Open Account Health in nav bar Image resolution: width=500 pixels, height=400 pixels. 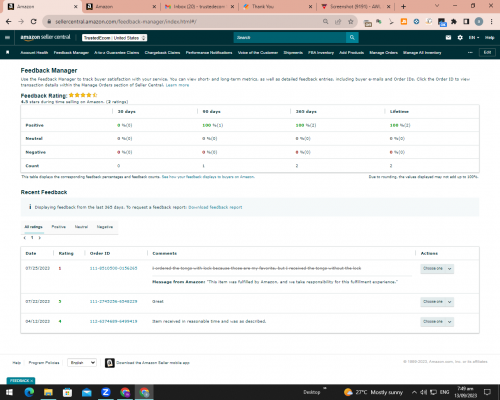tap(34, 52)
